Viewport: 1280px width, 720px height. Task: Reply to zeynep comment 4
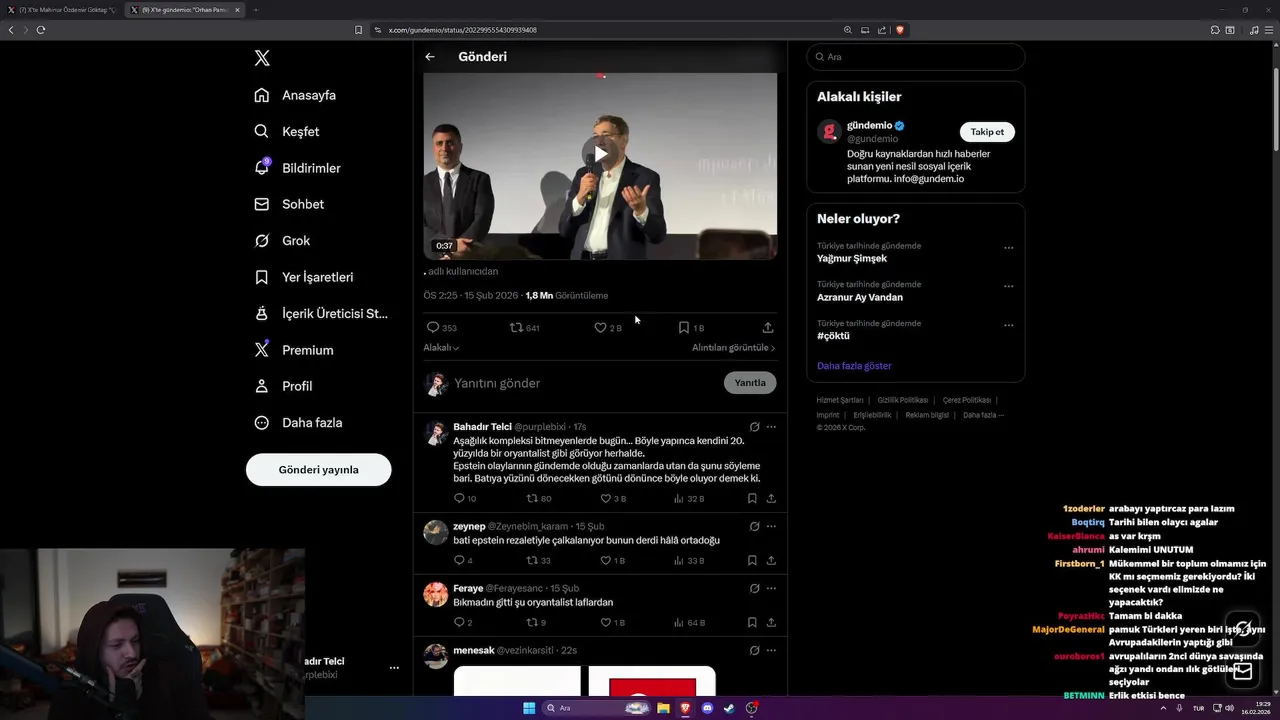point(459,560)
